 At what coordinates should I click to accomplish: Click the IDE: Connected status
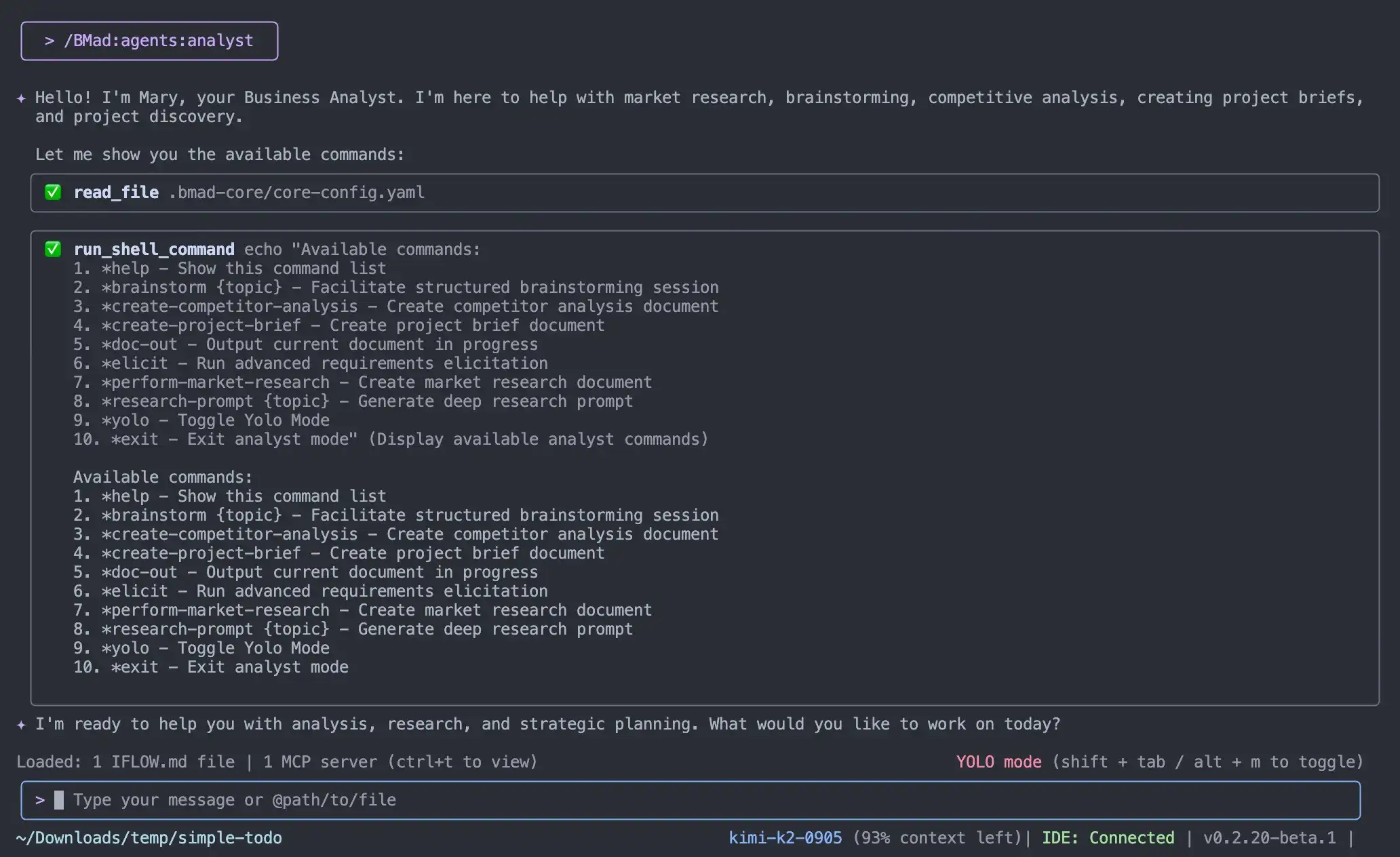pos(1108,838)
